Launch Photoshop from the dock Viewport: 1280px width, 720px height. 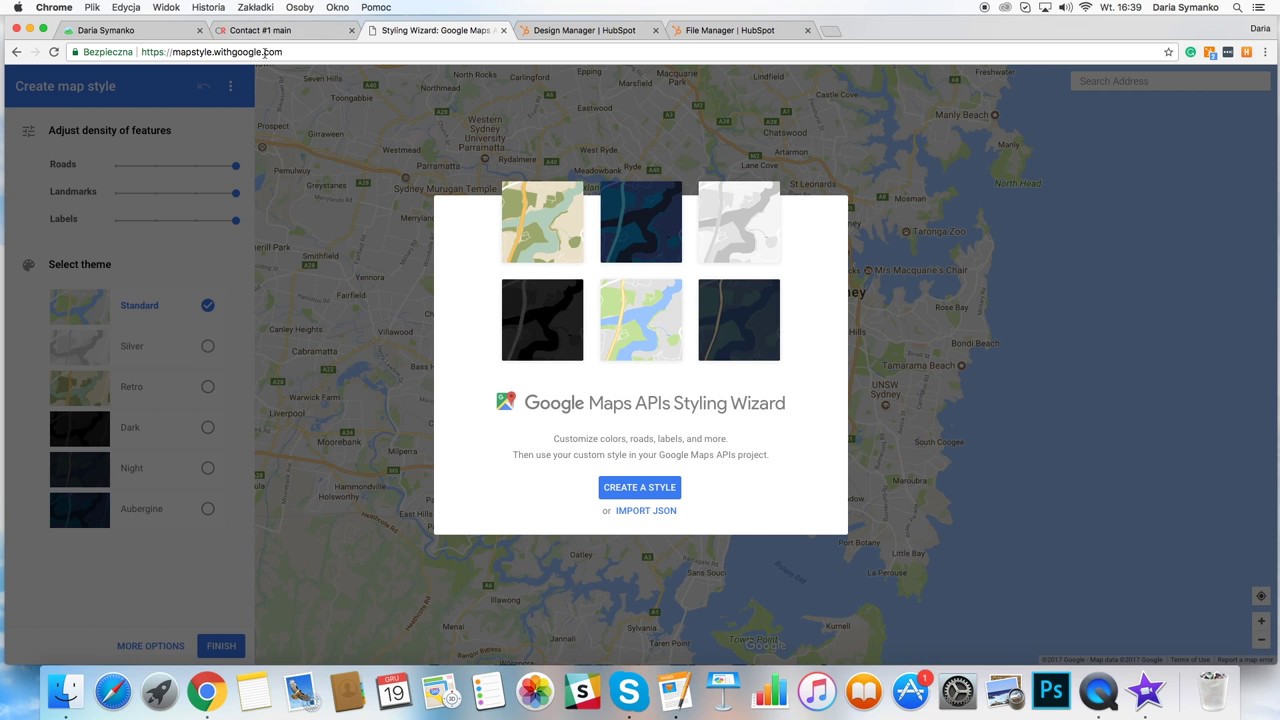click(x=1051, y=691)
